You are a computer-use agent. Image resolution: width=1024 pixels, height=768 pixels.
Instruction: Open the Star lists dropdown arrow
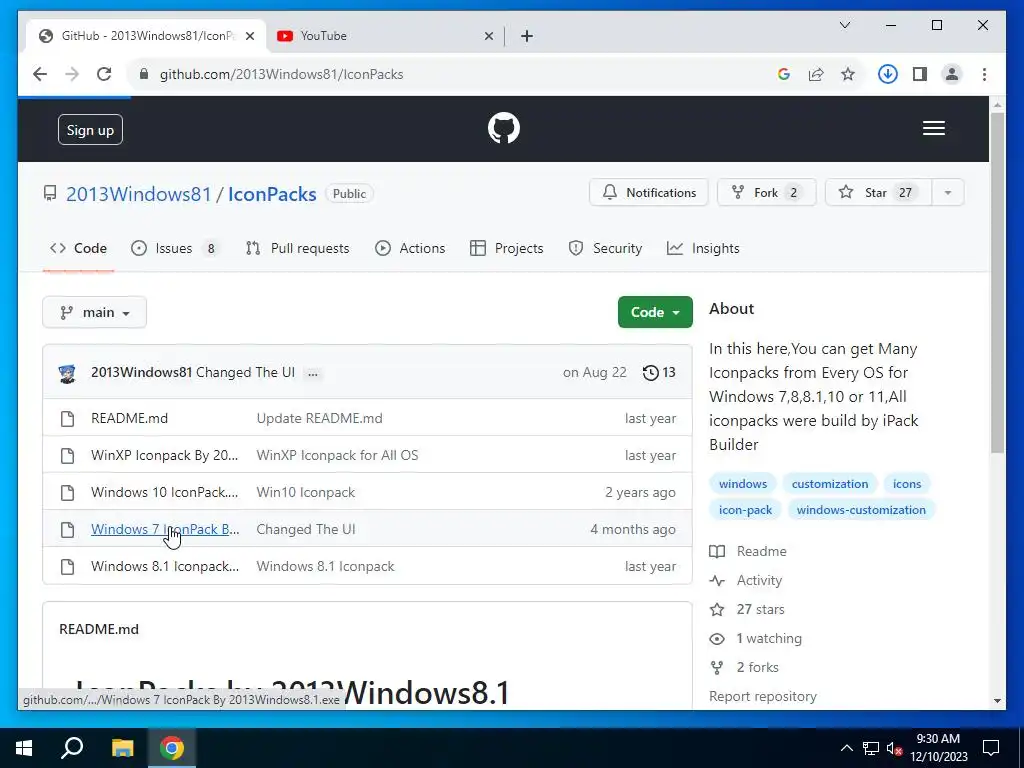point(948,193)
